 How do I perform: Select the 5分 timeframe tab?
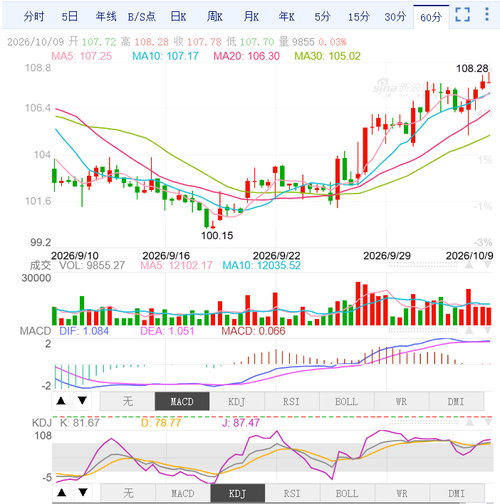point(322,16)
